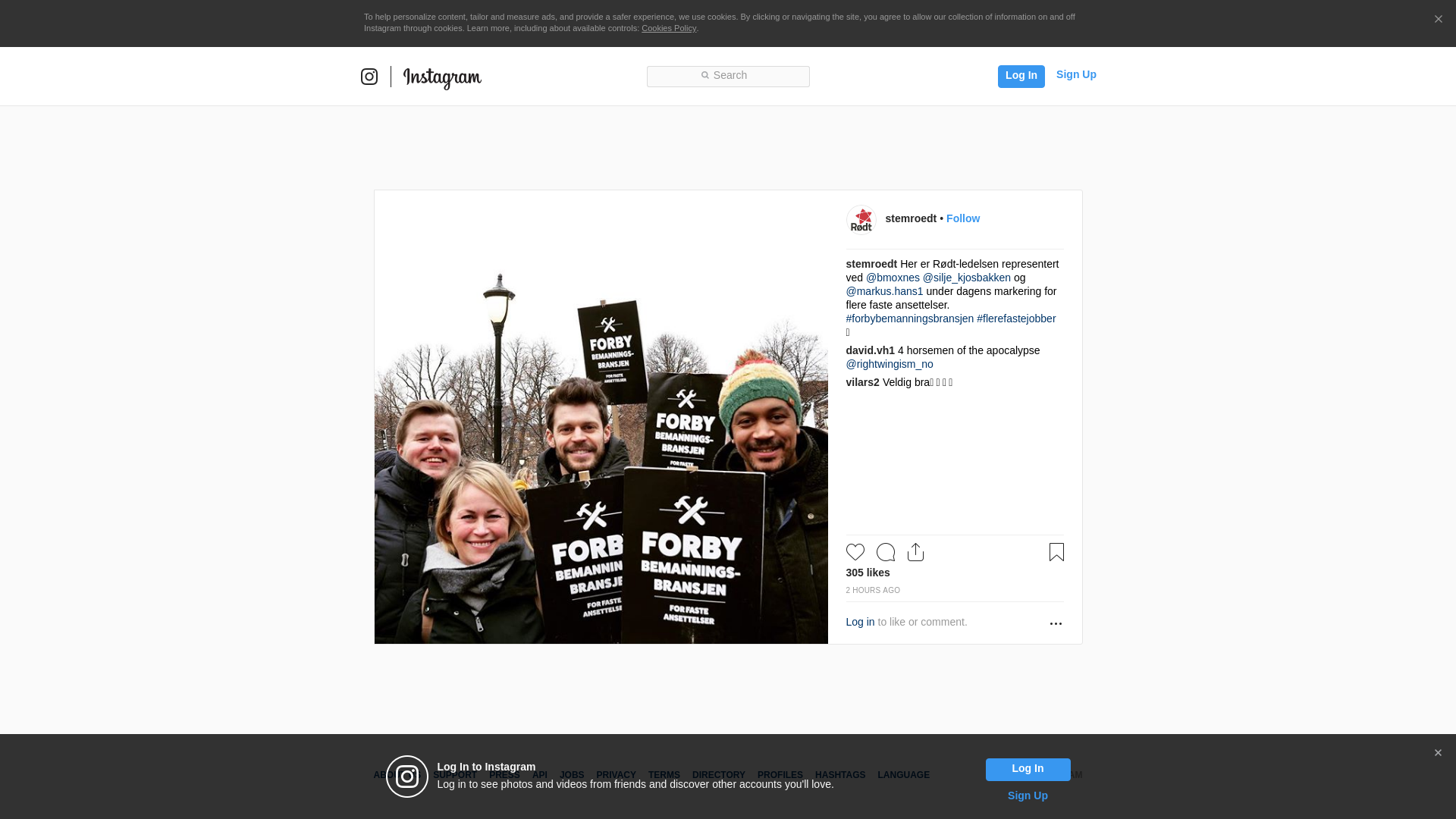1456x819 pixels.
Task: Click the Instagram camera glyph in header
Action: point(369,77)
